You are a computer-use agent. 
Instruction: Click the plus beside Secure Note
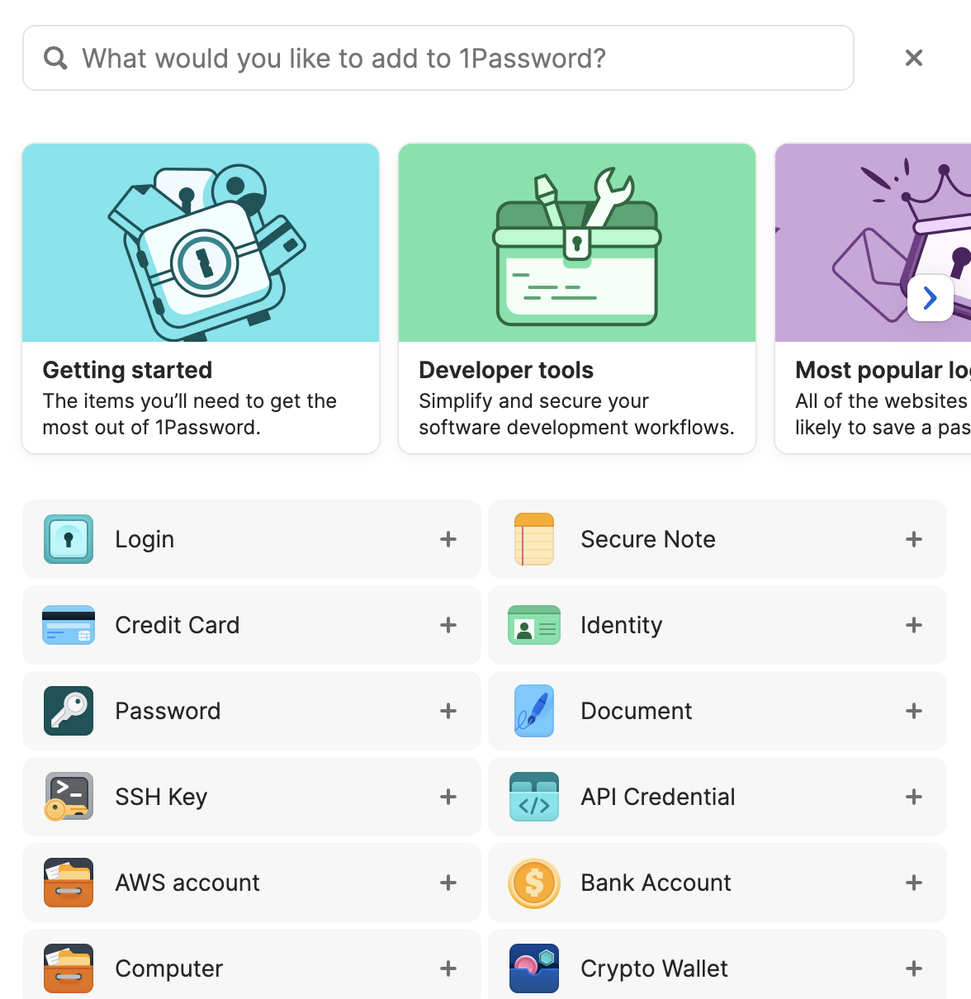pos(913,539)
